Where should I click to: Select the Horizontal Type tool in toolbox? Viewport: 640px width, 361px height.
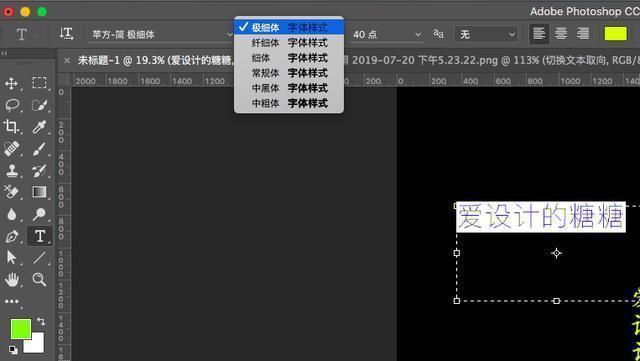[x=40, y=236]
